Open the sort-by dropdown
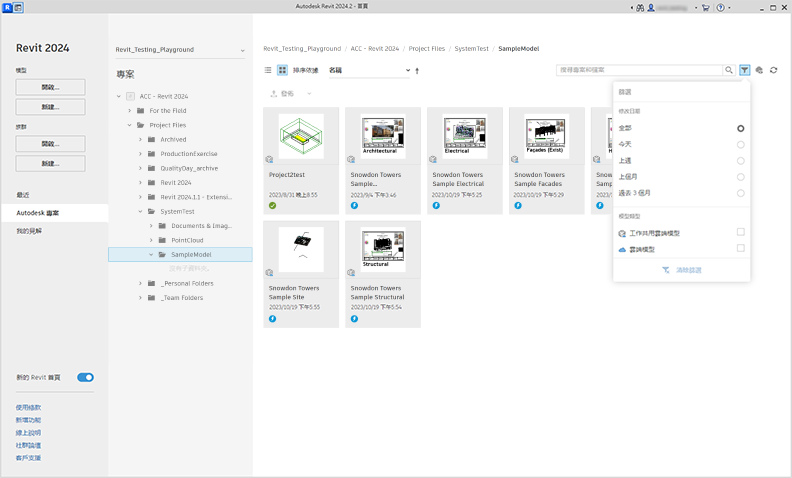Viewport: 792px width, 478px height. pyautogui.click(x=369, y=70)
